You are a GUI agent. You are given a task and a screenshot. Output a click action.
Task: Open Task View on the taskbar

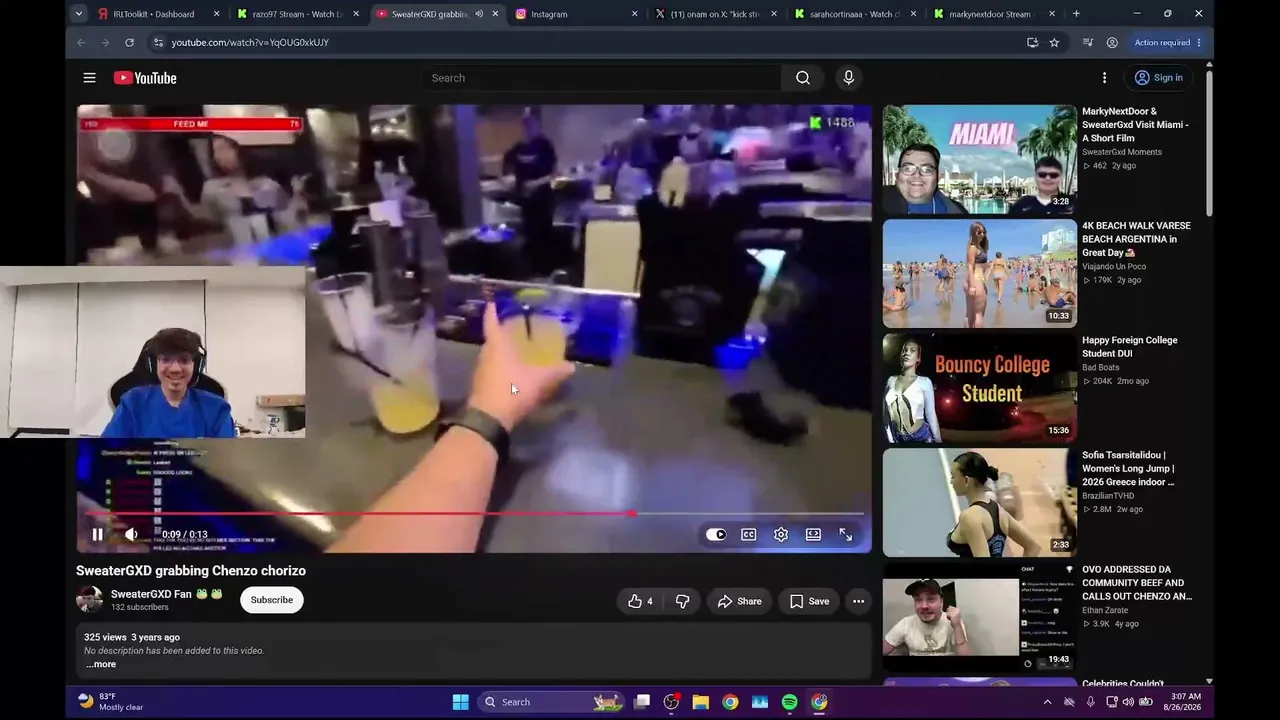(642, 702)
